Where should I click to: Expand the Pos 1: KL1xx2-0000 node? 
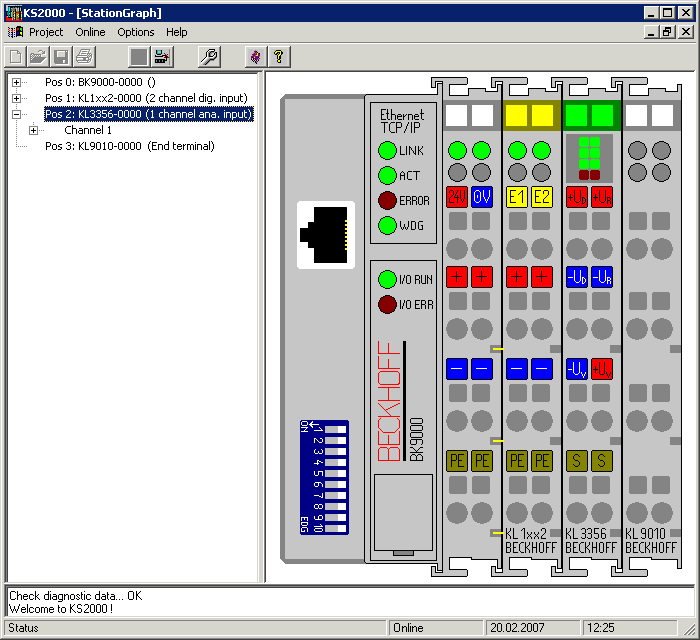tap(17, 98)
